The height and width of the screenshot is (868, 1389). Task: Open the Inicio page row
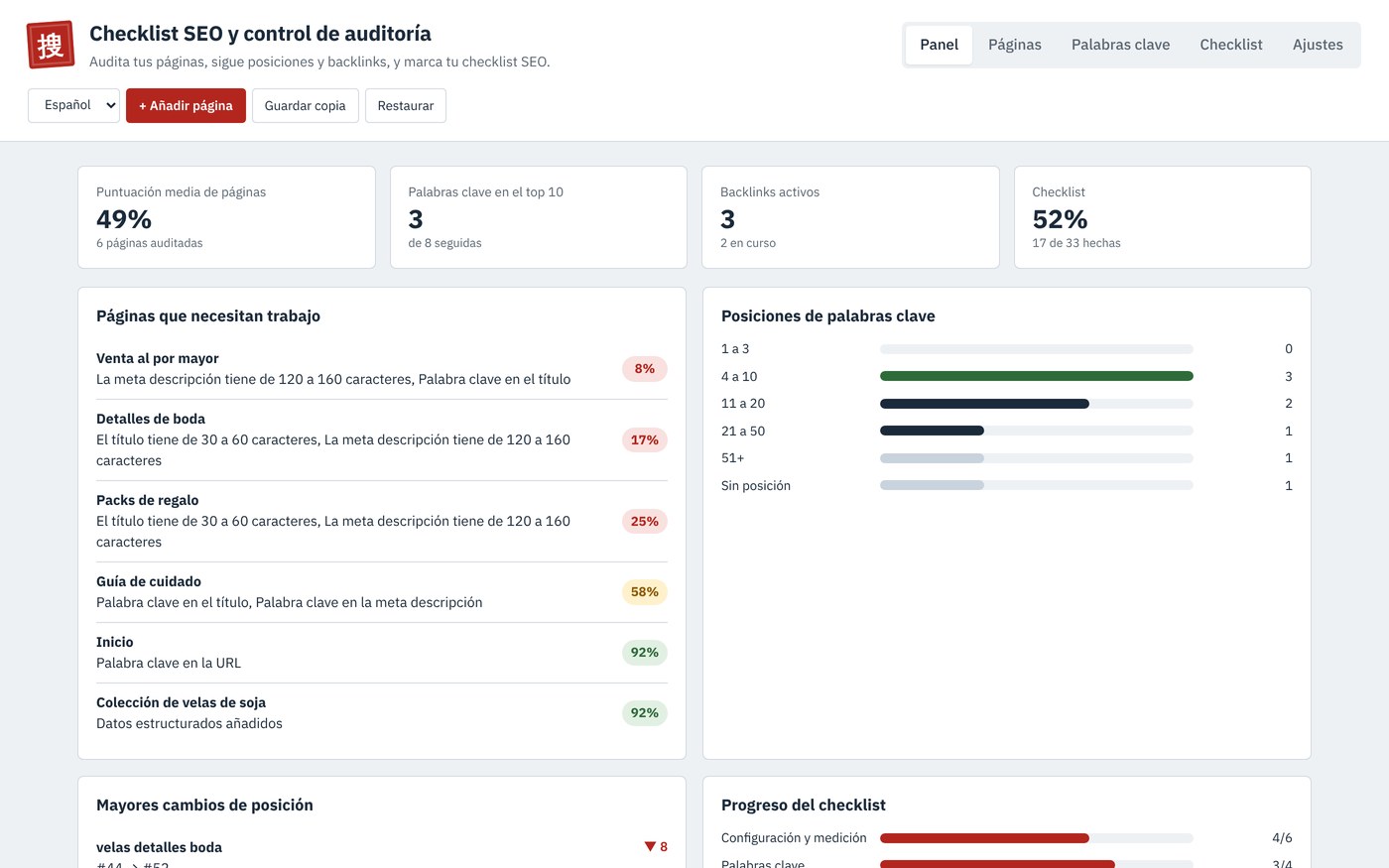[382, 653]
